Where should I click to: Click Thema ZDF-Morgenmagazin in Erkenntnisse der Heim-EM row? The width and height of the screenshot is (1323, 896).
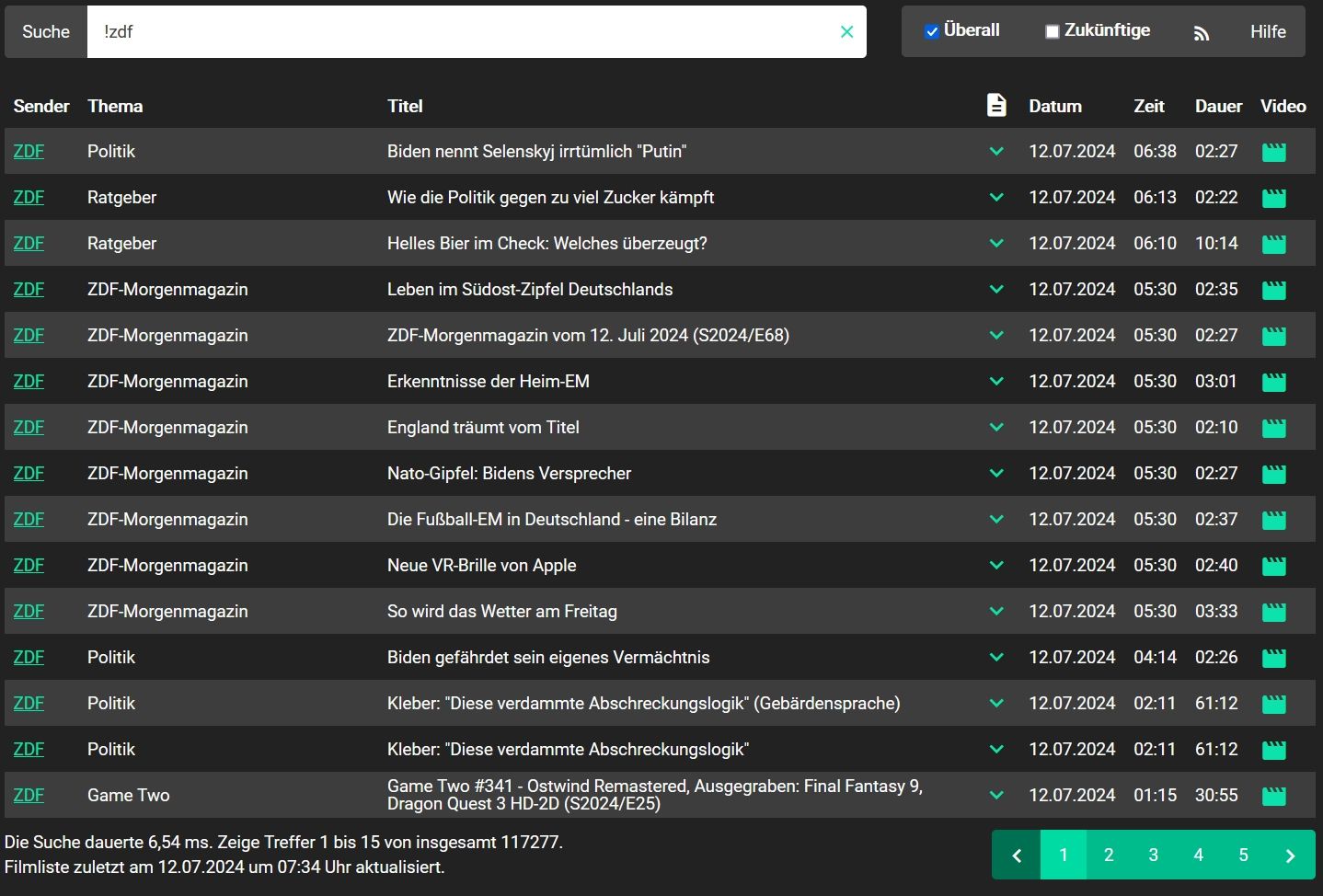[167, 381]
